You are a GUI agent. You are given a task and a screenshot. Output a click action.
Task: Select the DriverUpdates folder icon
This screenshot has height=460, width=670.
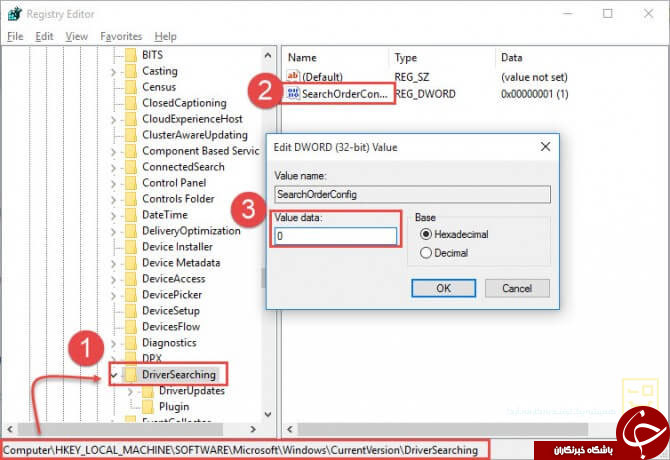148,391
